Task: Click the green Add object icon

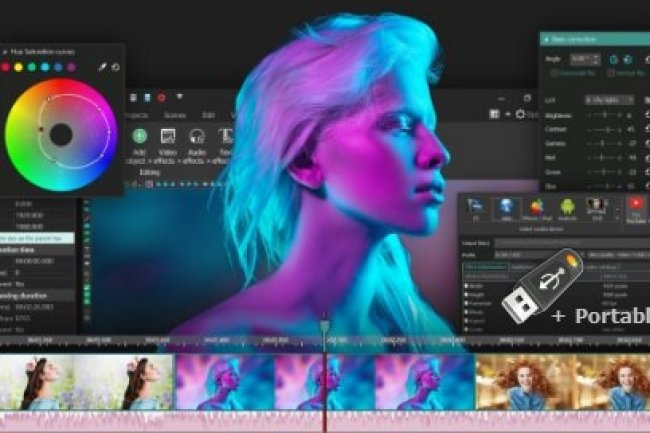Action: click(x=140, y=136)
